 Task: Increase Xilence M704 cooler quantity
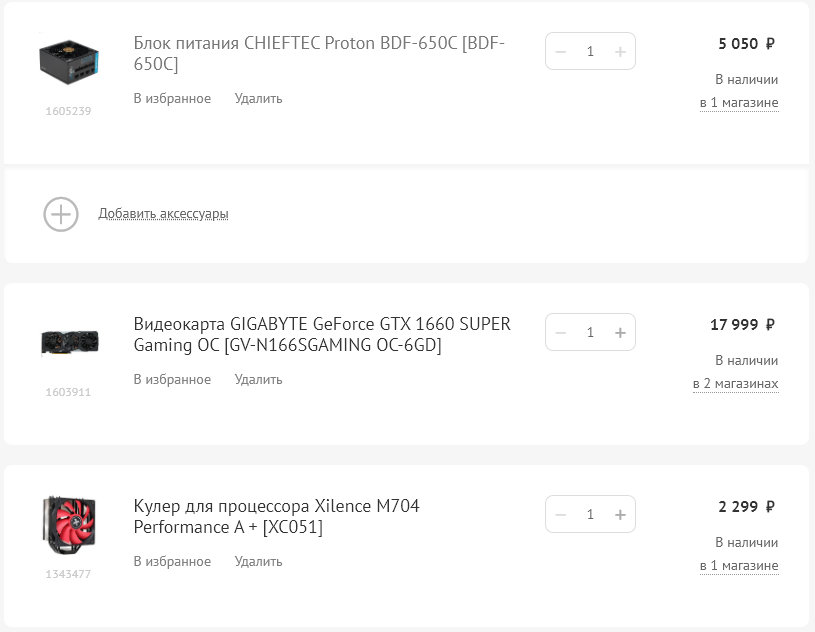[x=620, y=515]
